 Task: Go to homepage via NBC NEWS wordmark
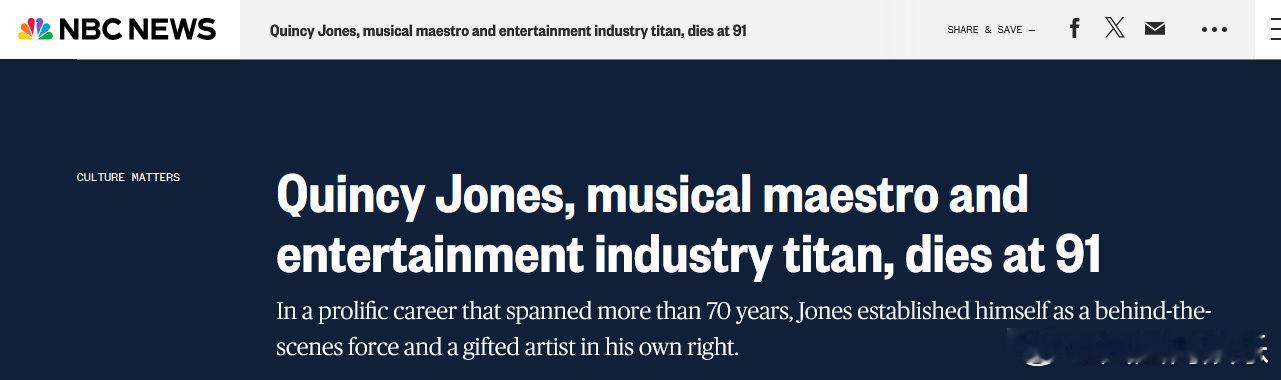[137, 30]
